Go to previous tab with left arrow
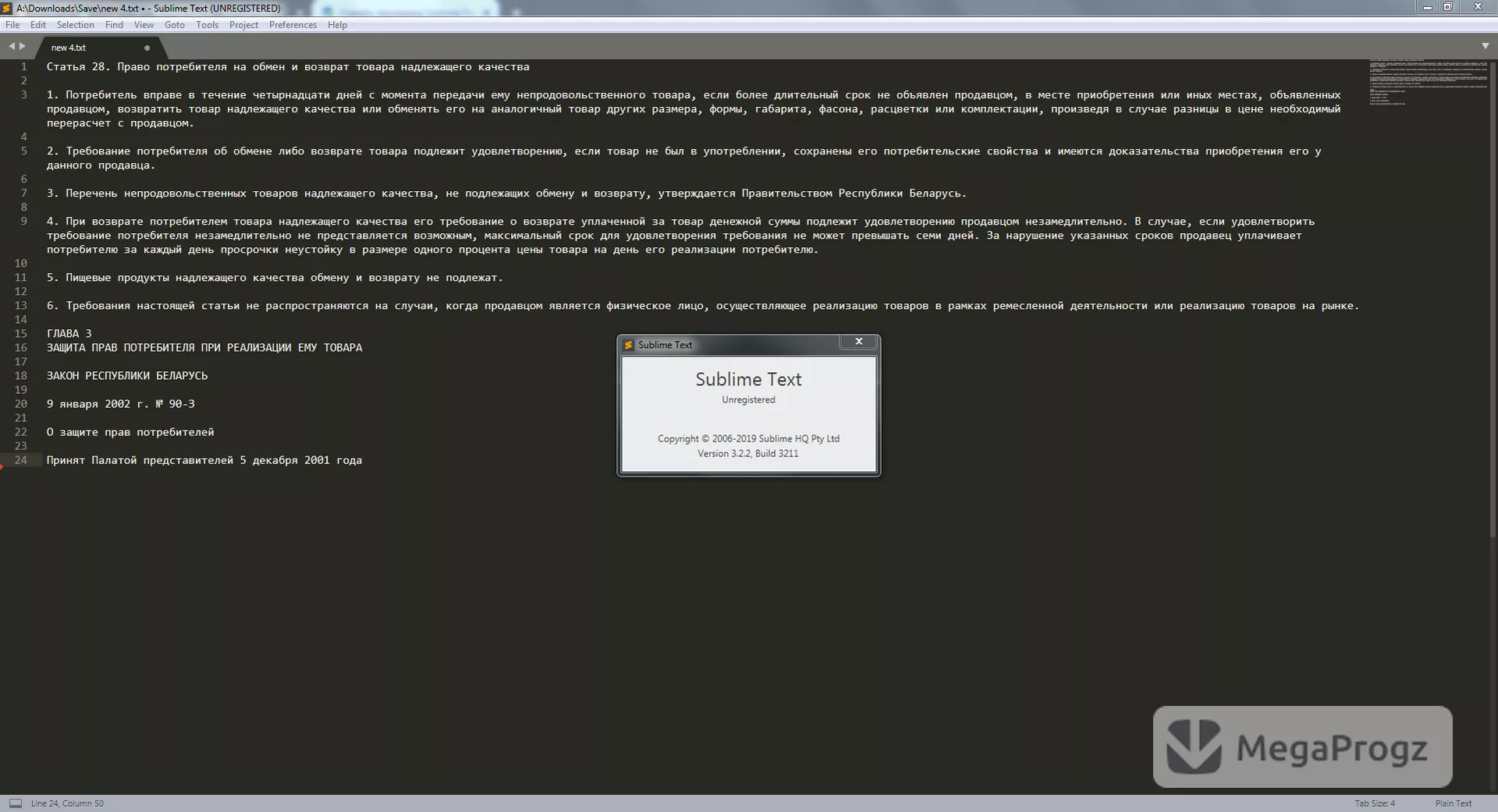Viewport: 1498px width, 812px height. pyautogui.click(x=12, y=46)
